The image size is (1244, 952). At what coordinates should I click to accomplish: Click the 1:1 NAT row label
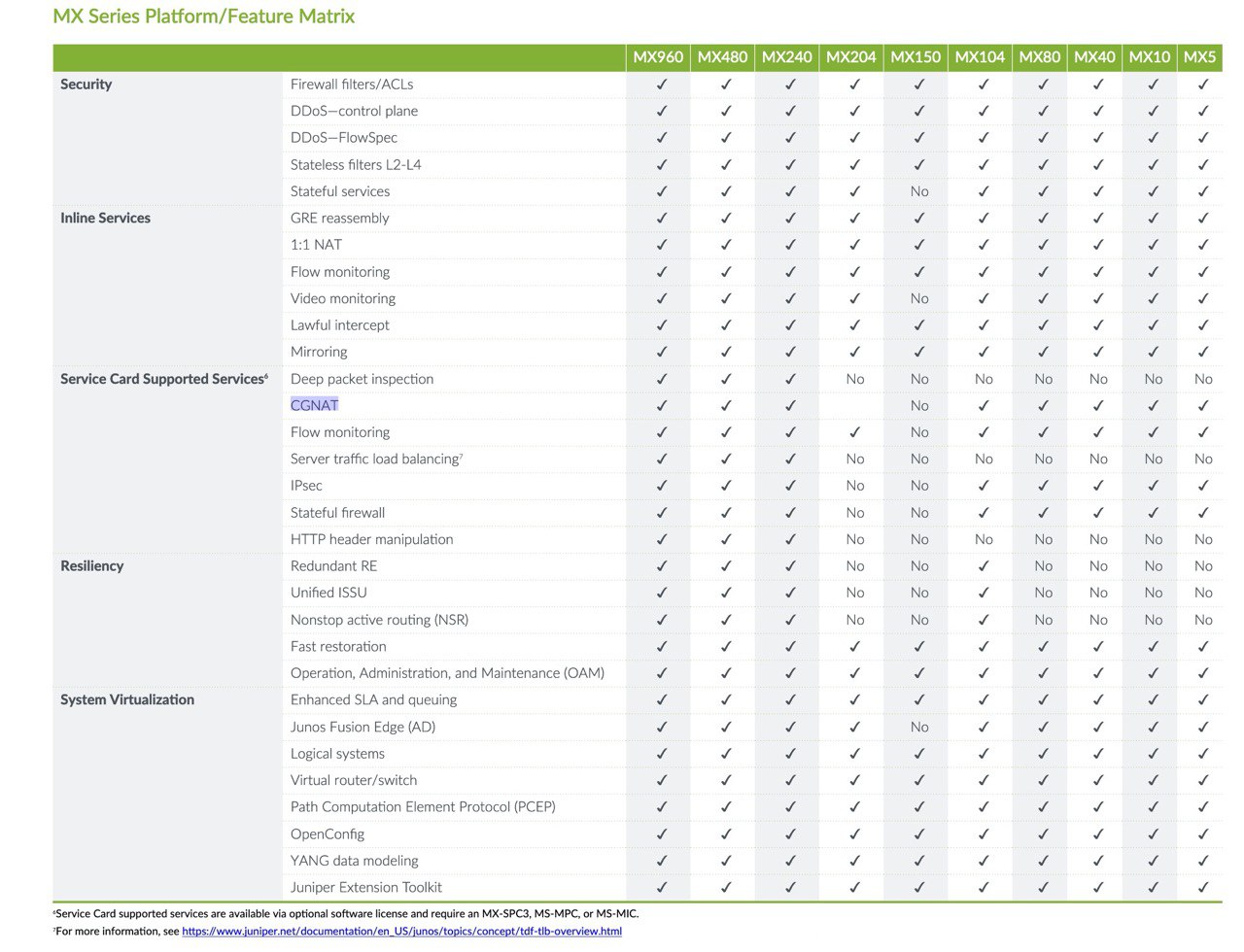coord(316,245)
